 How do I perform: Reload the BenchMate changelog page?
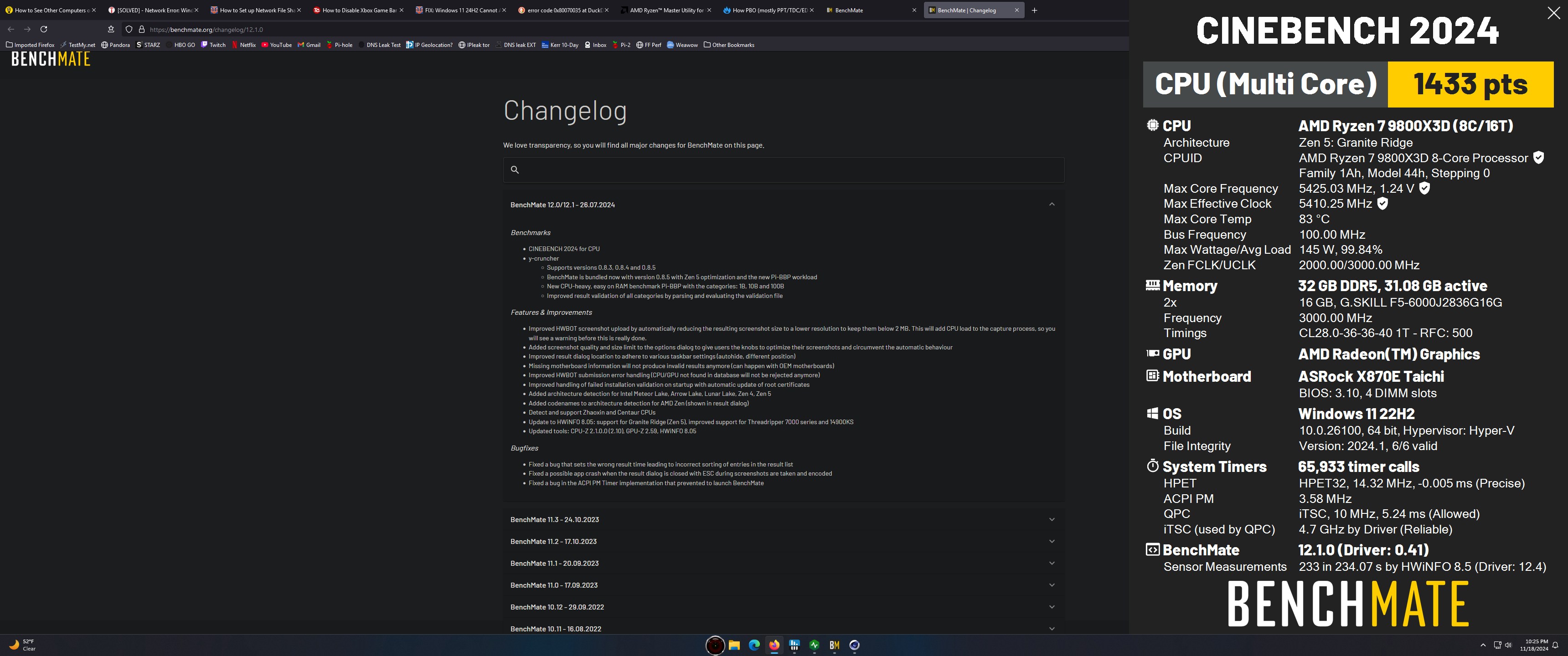point(44,29)
